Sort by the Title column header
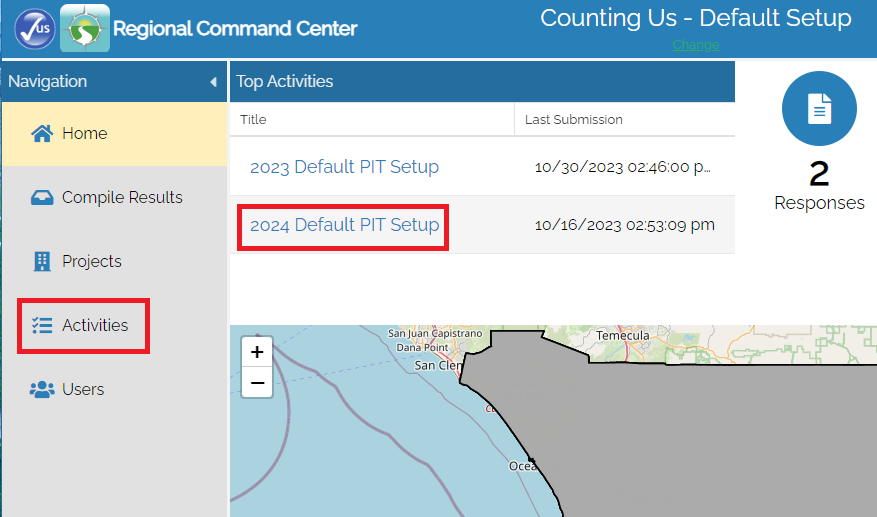 [x=254, y=120]
